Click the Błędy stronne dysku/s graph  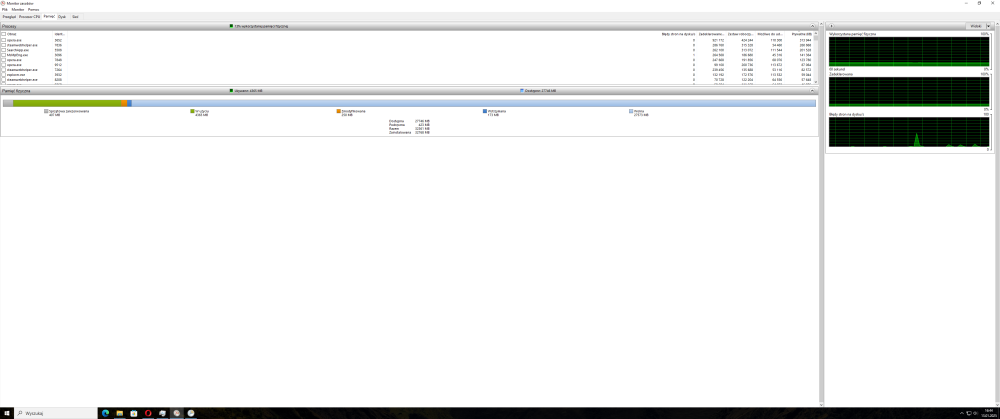click(909, 133)
